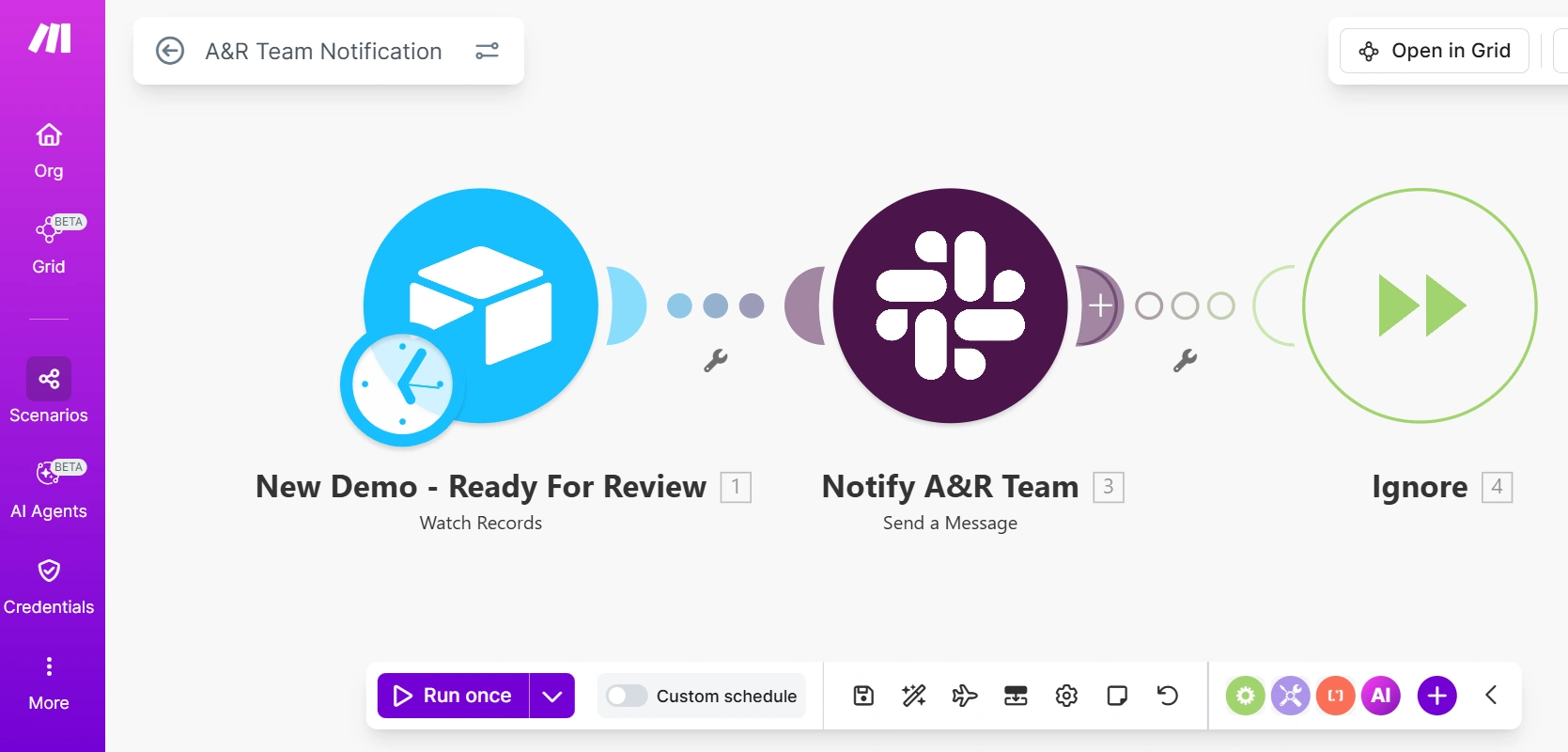Open the notes sticky icon

1117,696
